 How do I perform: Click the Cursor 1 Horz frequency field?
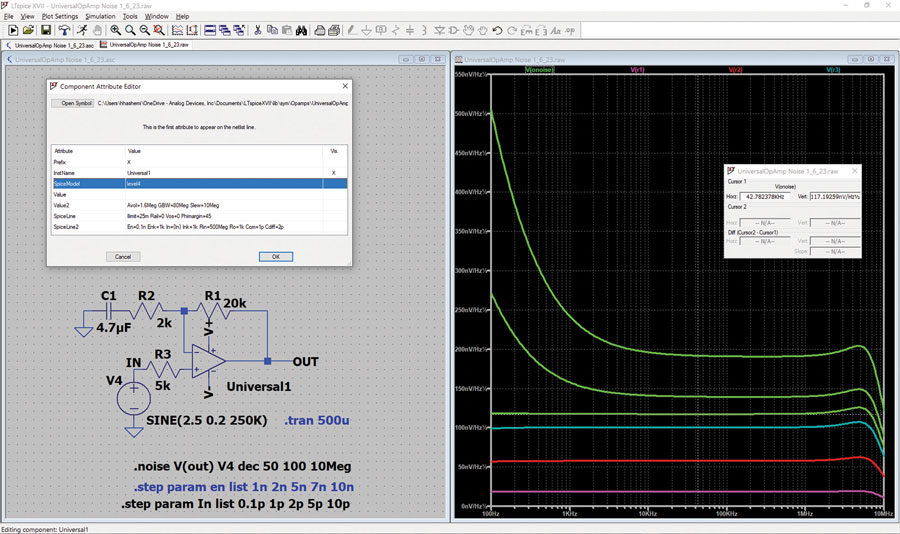(765, 196)
